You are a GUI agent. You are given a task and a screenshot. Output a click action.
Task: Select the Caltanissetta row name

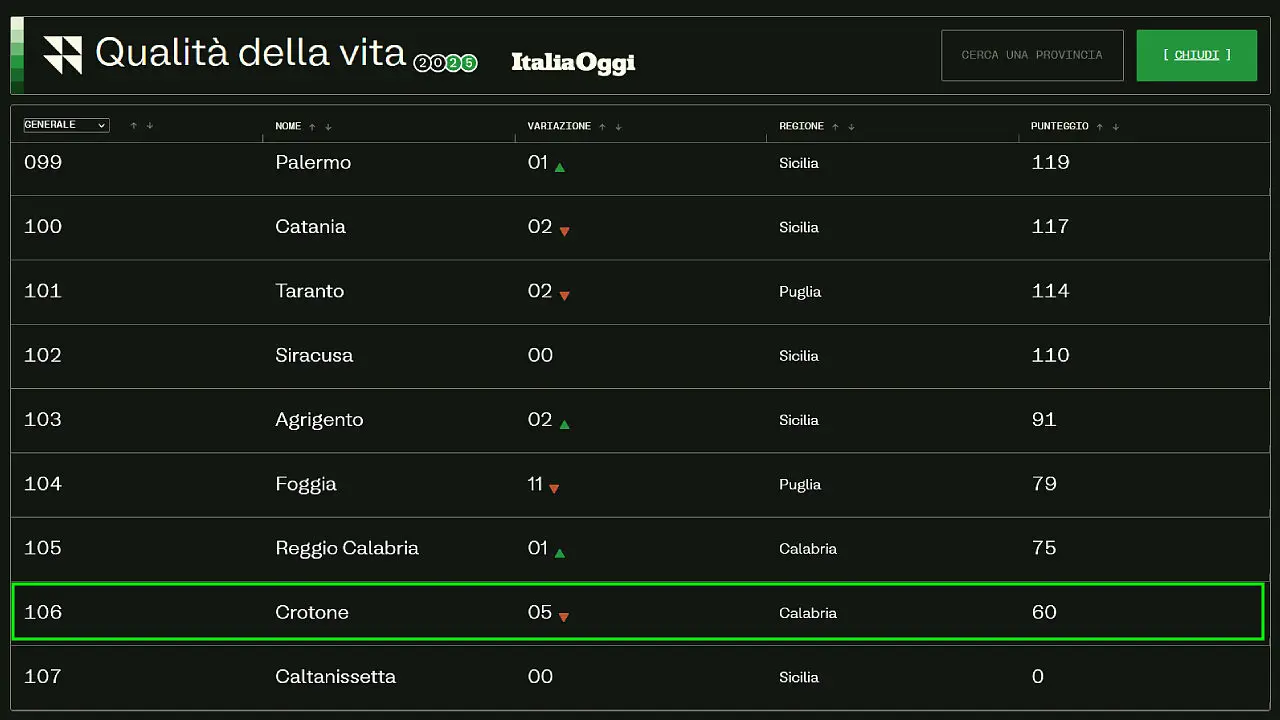tap(335, 677)
